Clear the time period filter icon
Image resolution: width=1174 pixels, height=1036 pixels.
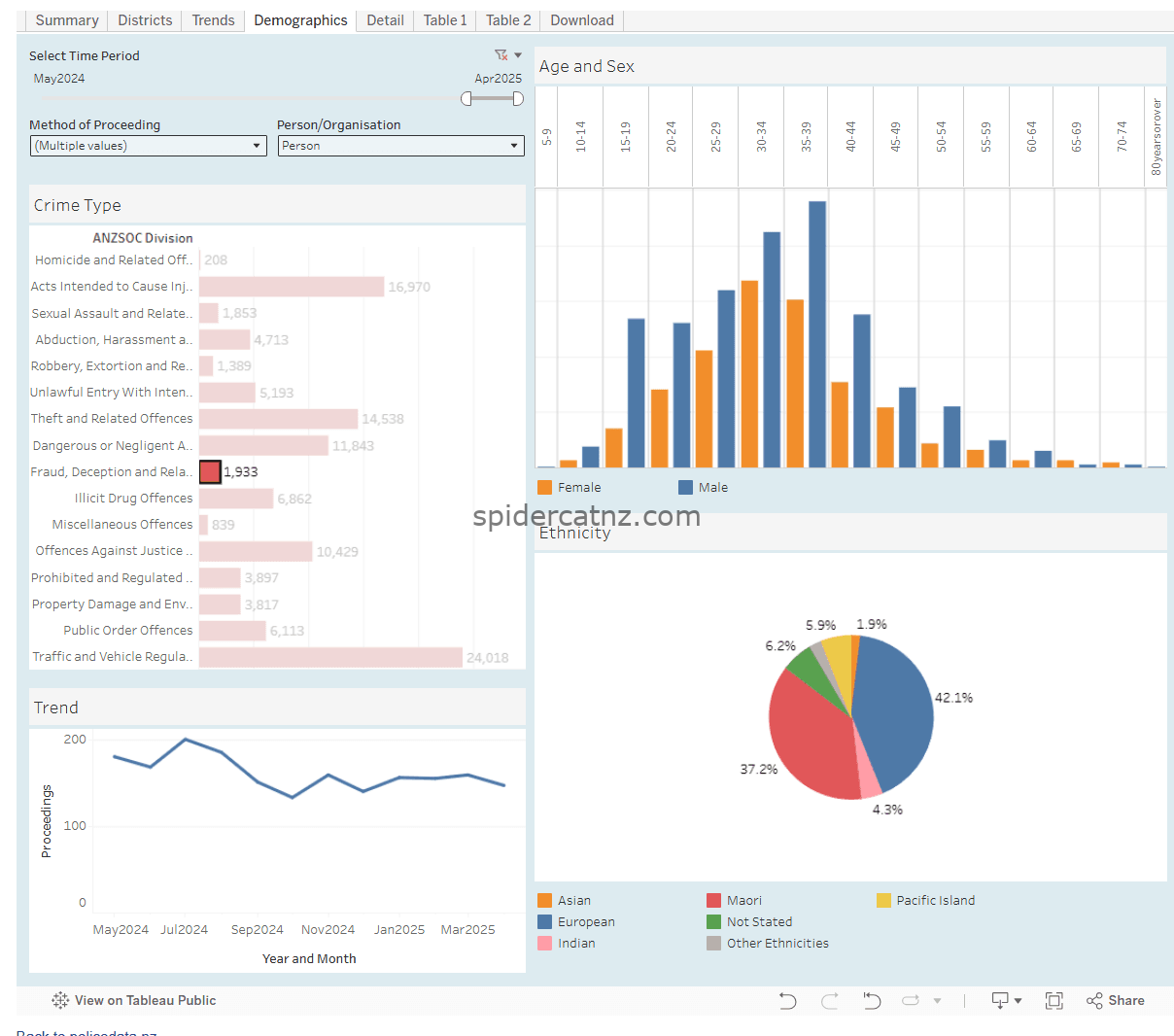click(x=501, y=55)
